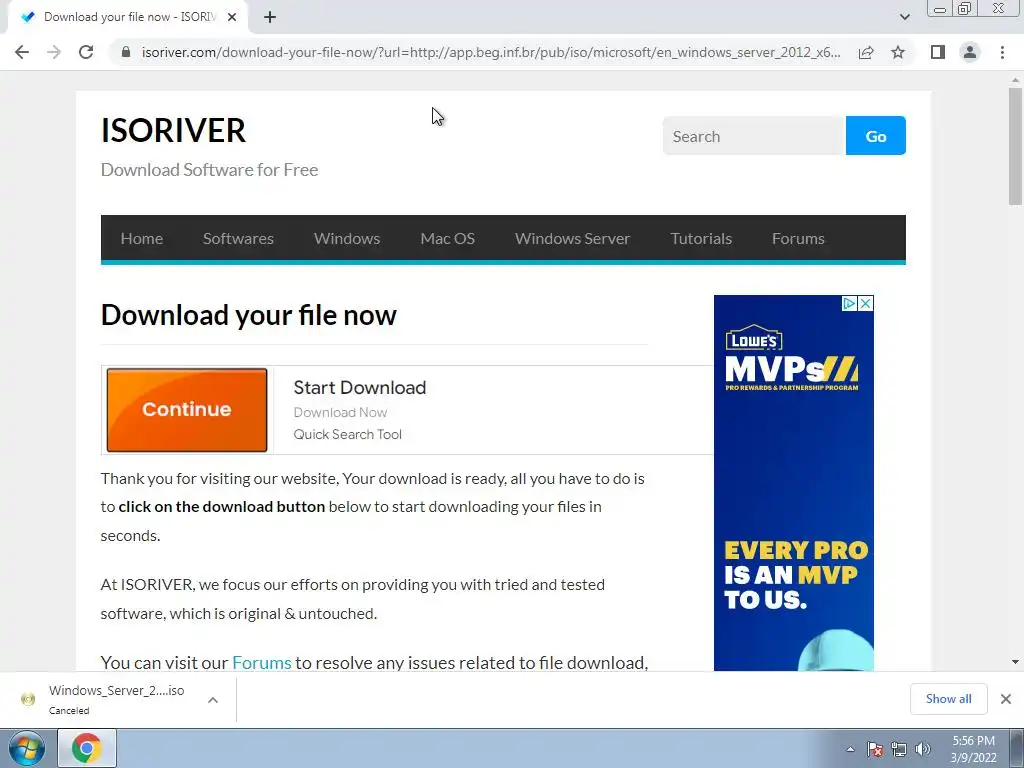Viewport: 1024px width, 768px height.
Task: Click Show all downloads
Action: tap(948, 699)
